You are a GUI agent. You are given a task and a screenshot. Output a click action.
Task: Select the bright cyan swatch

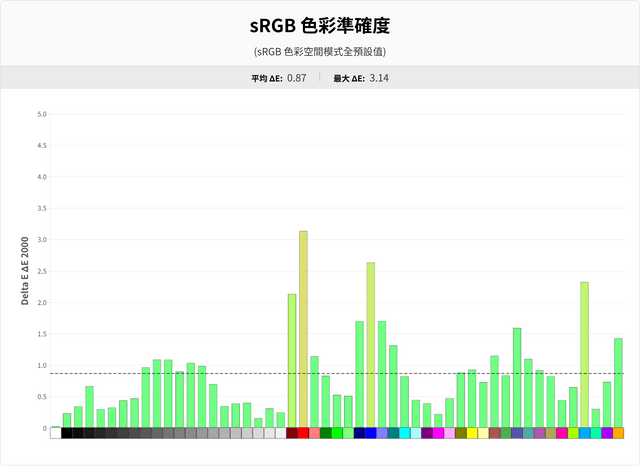(404, 433)
